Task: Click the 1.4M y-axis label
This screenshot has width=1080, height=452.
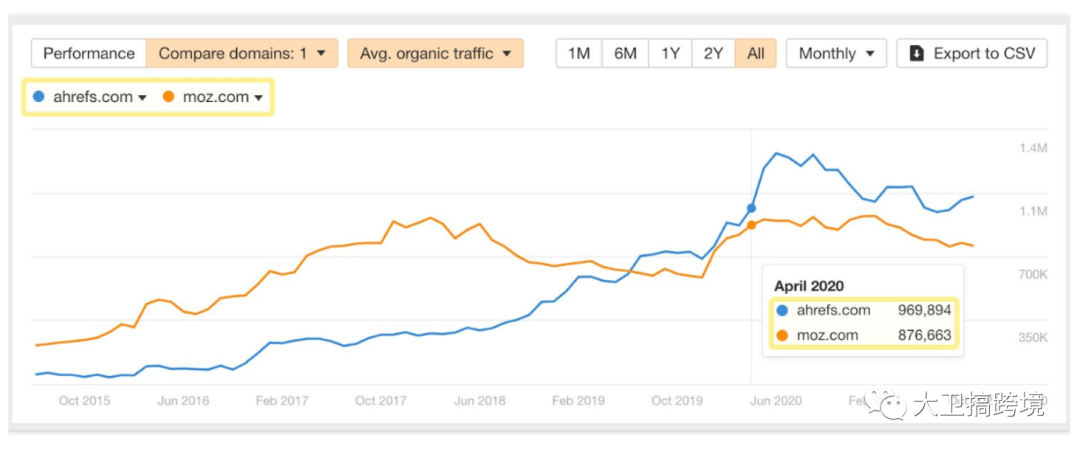Action: pyautogui.click(x=1032, y=148)
